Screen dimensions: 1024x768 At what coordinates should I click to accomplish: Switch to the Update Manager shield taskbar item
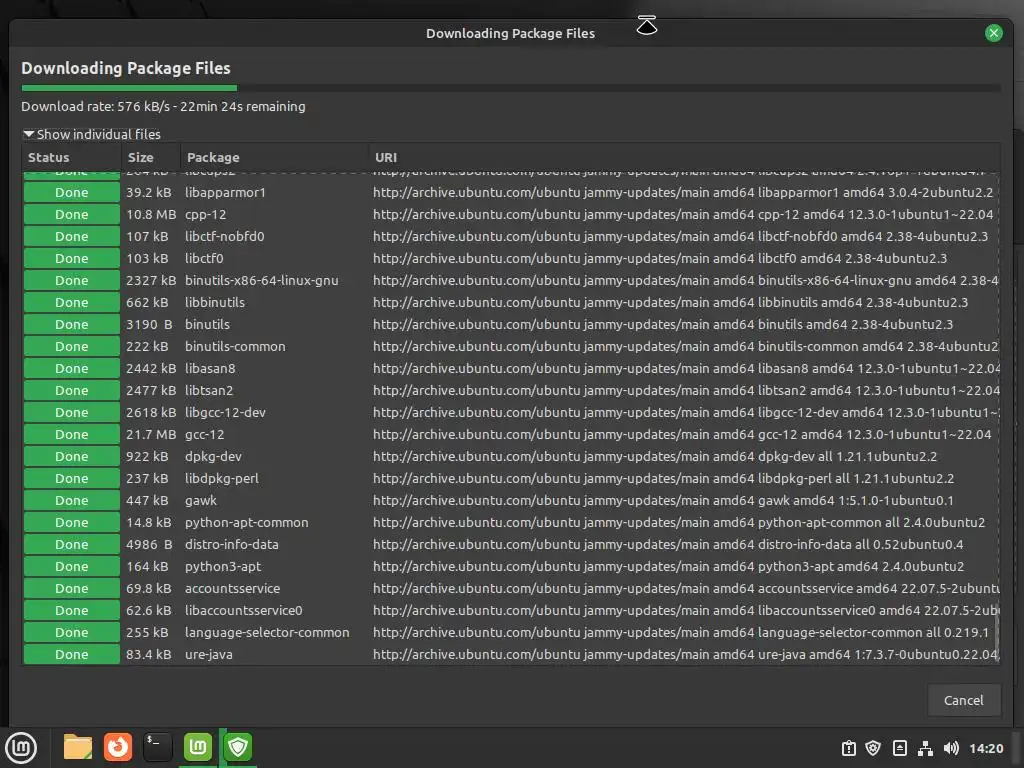pos(238,747)
